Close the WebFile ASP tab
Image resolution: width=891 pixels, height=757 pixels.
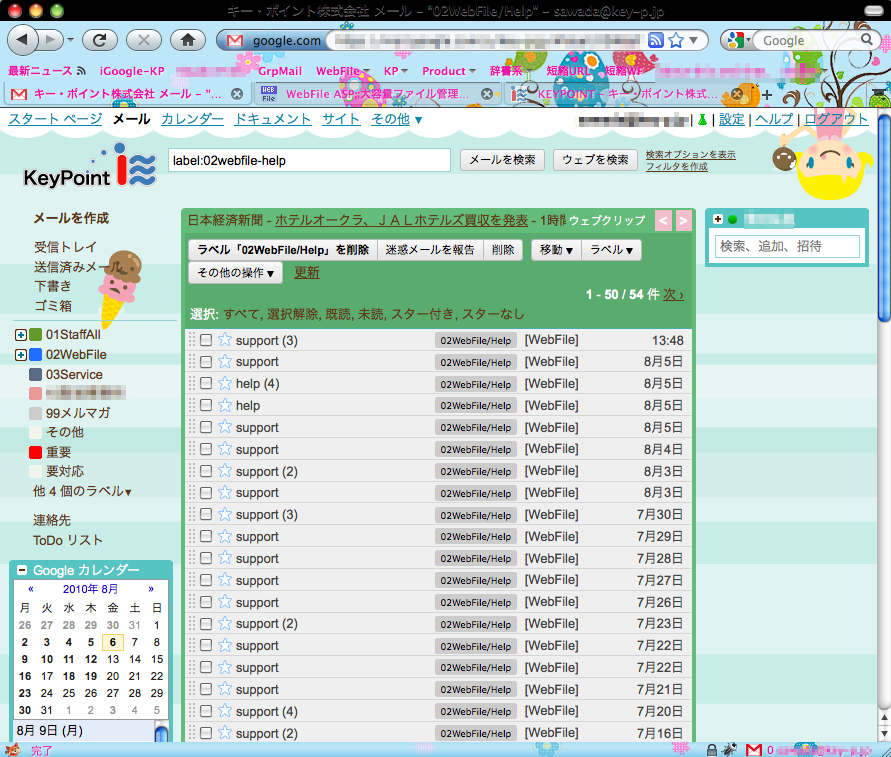click(486, 94)
